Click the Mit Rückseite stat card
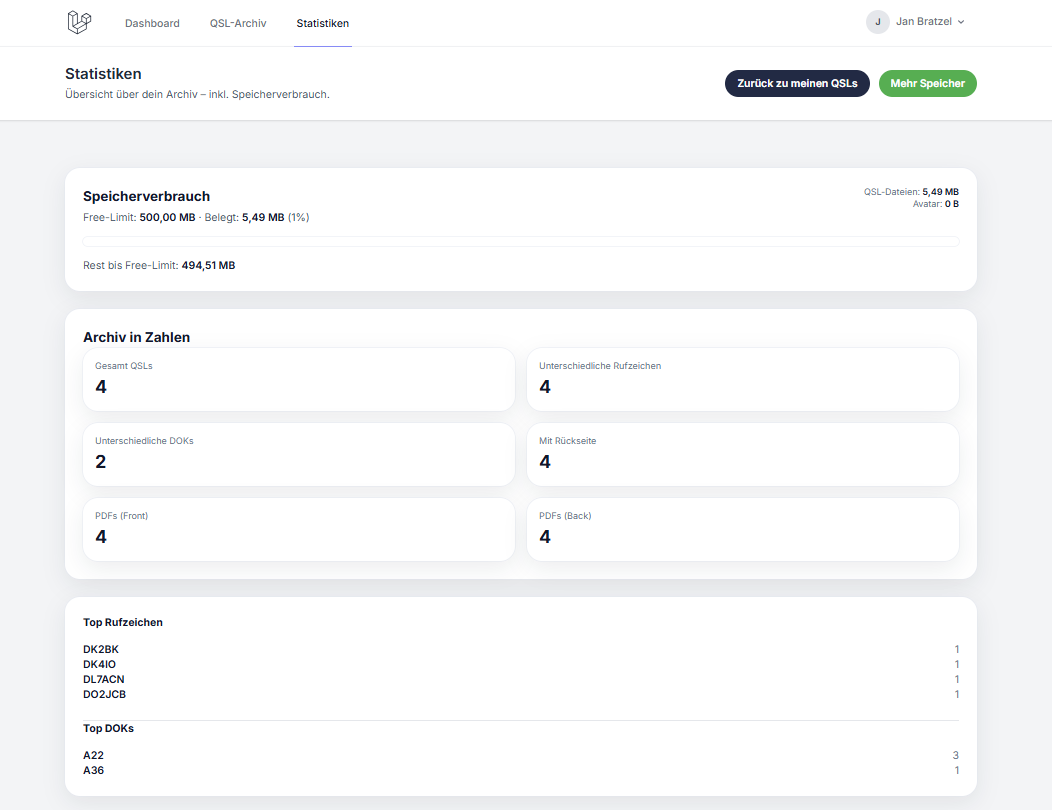Image resolution: width=1052 pixels, height=810 pixels. 742,454
